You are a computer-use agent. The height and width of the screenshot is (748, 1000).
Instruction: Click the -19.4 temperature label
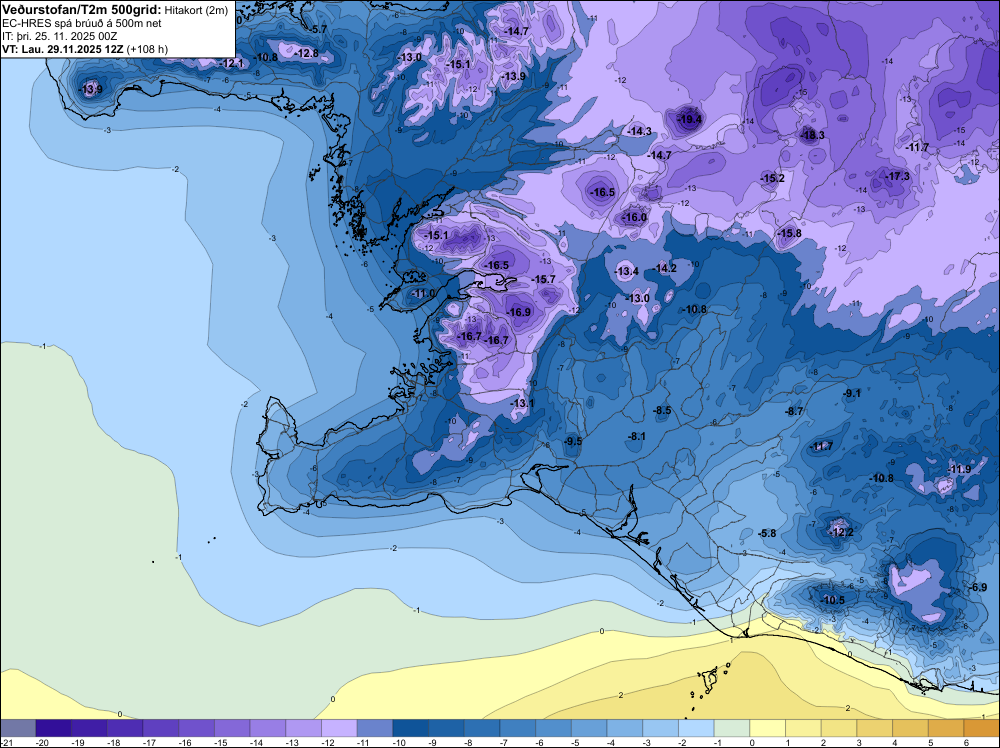point(689,119)
